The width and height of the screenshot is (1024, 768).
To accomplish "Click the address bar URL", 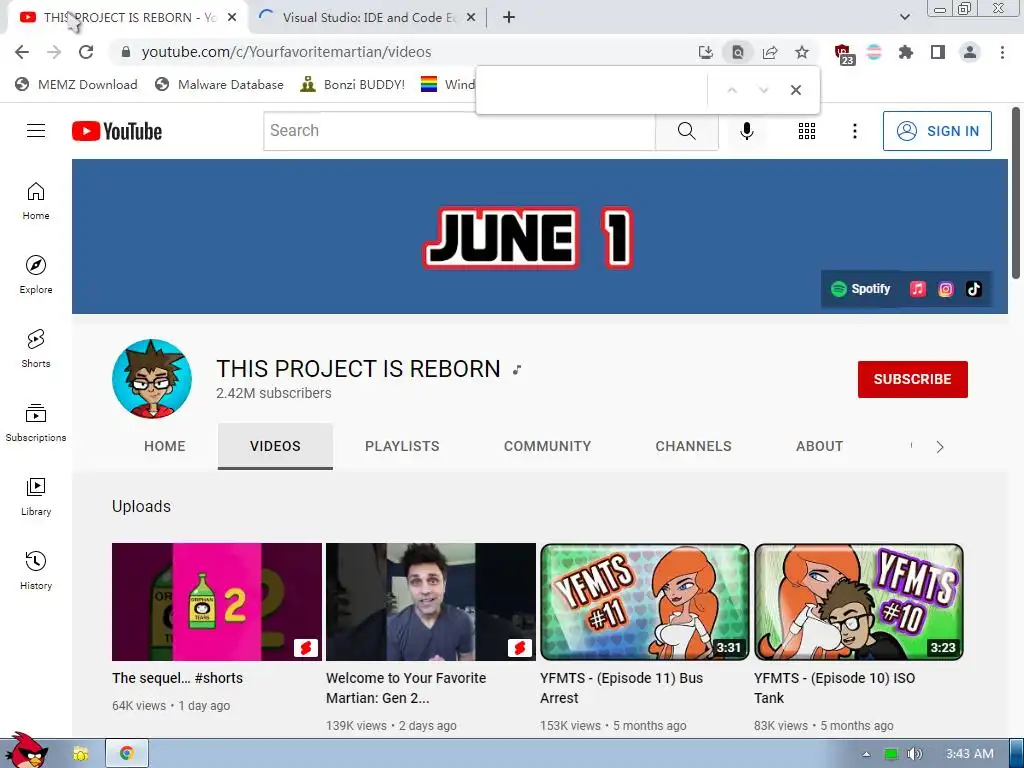I will pos(286,52).
